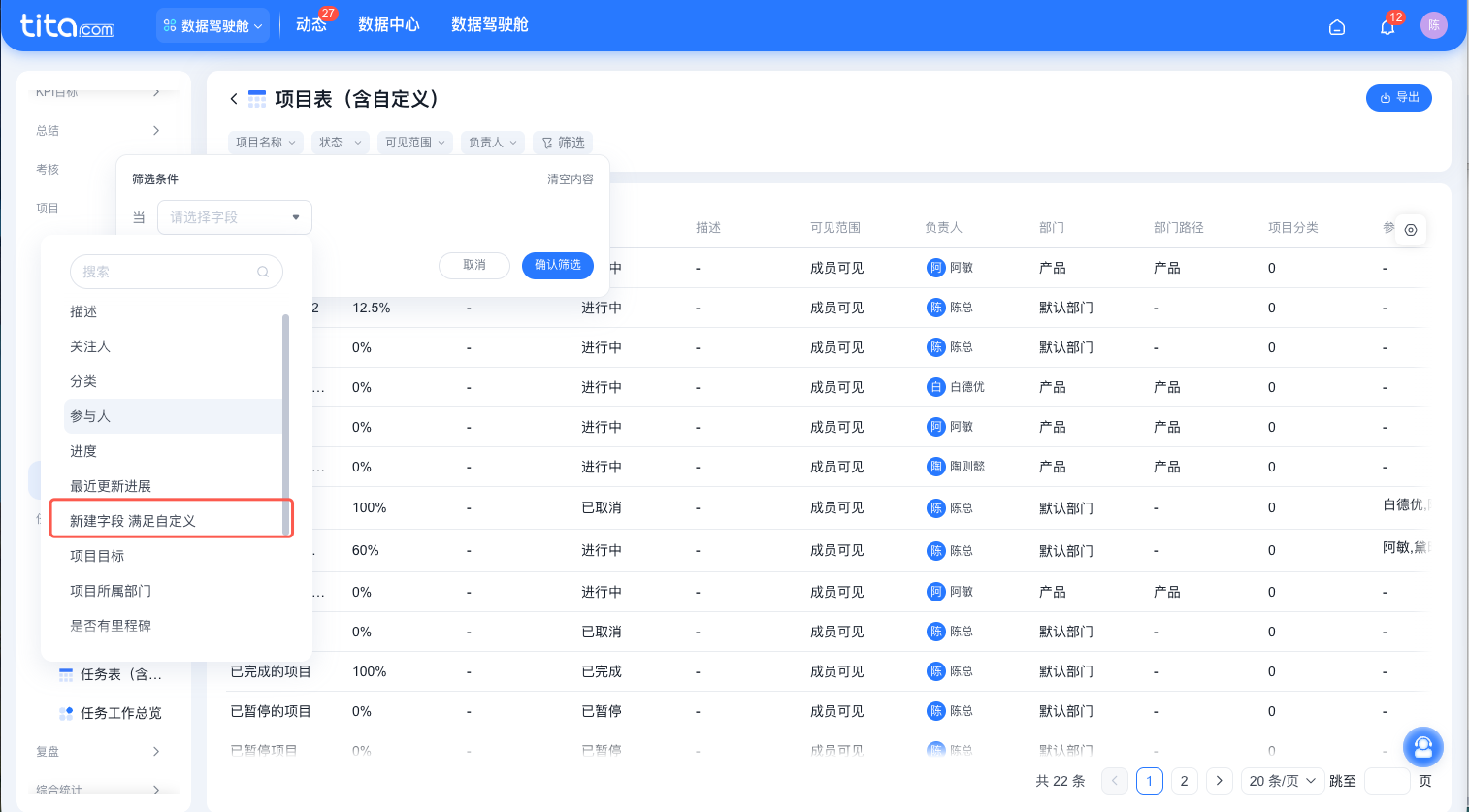Click the 跳至 page number input field
Screen dimensions: 1469x812
click(x=1387, y=781)
